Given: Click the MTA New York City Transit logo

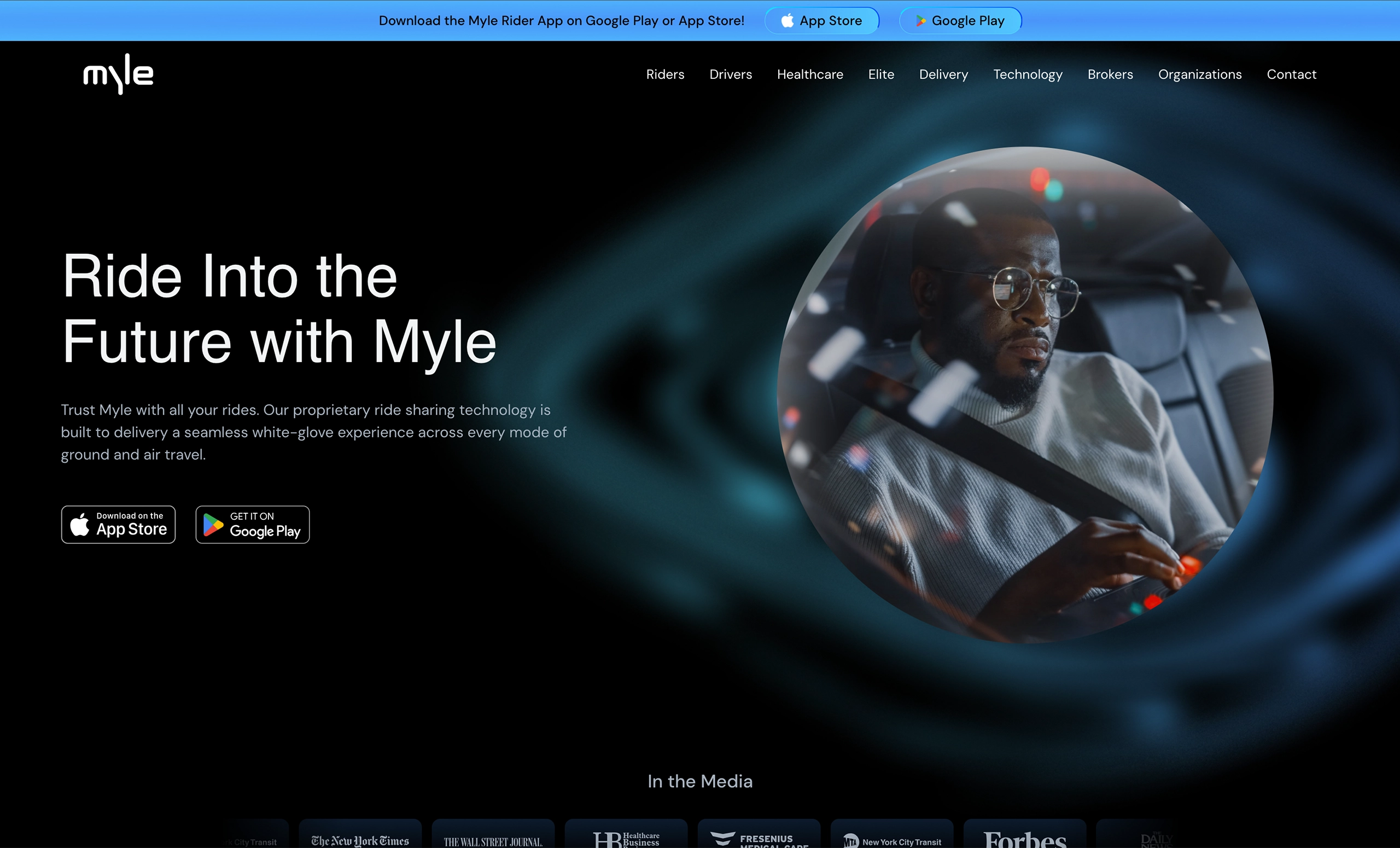Looking at the screenshot, I should [891, 840].
